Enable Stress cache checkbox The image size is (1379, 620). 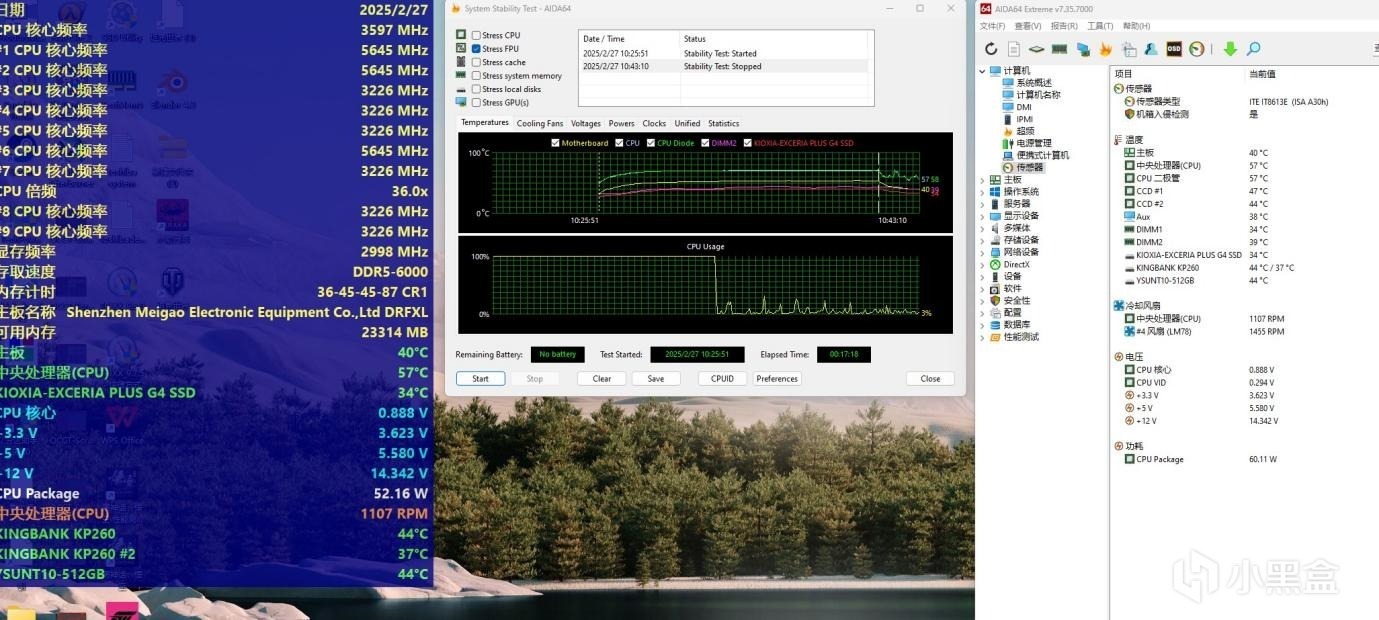pos(476,62)
